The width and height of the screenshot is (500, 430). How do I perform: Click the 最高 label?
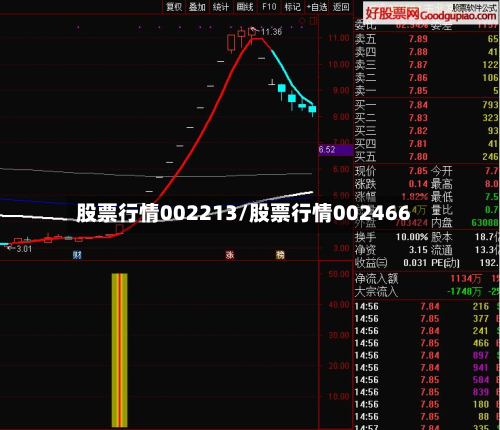442,184
